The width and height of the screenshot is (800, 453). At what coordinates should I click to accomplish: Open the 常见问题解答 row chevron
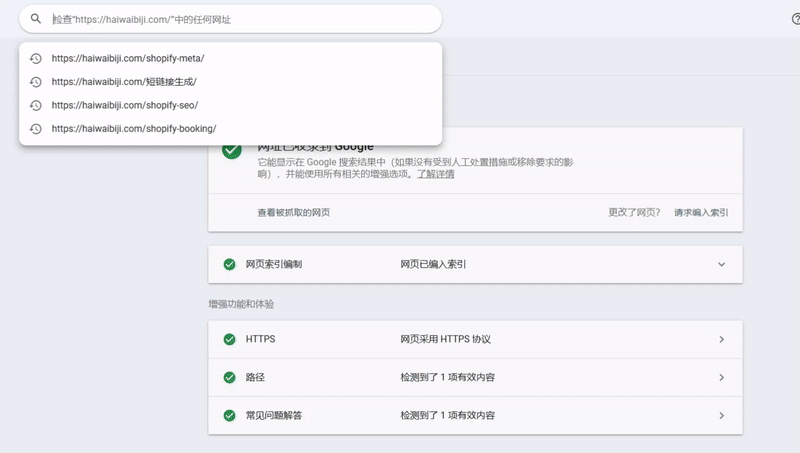point(721,416)
